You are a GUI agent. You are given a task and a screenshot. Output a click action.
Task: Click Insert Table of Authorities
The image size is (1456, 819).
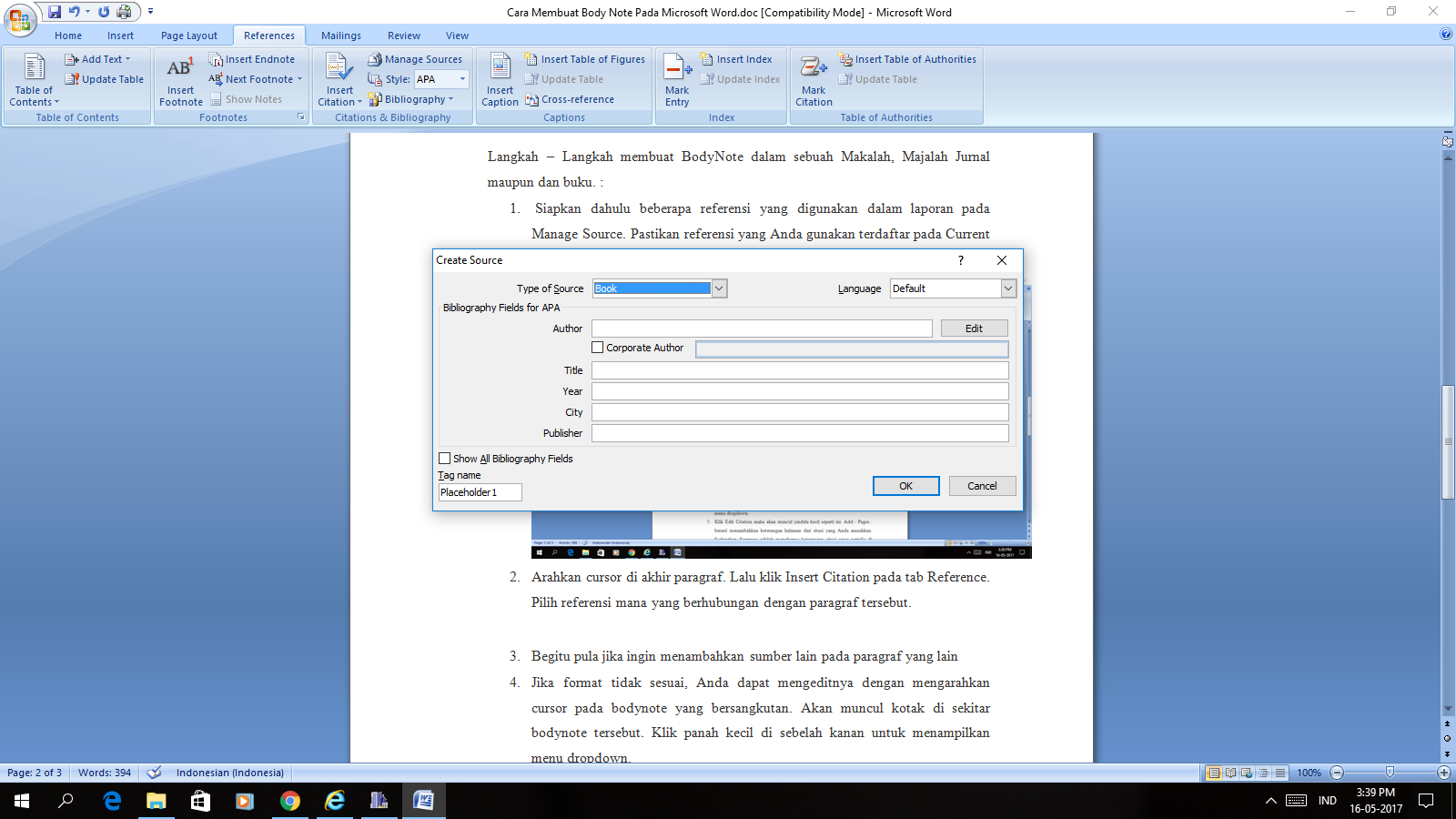[907, 59]
